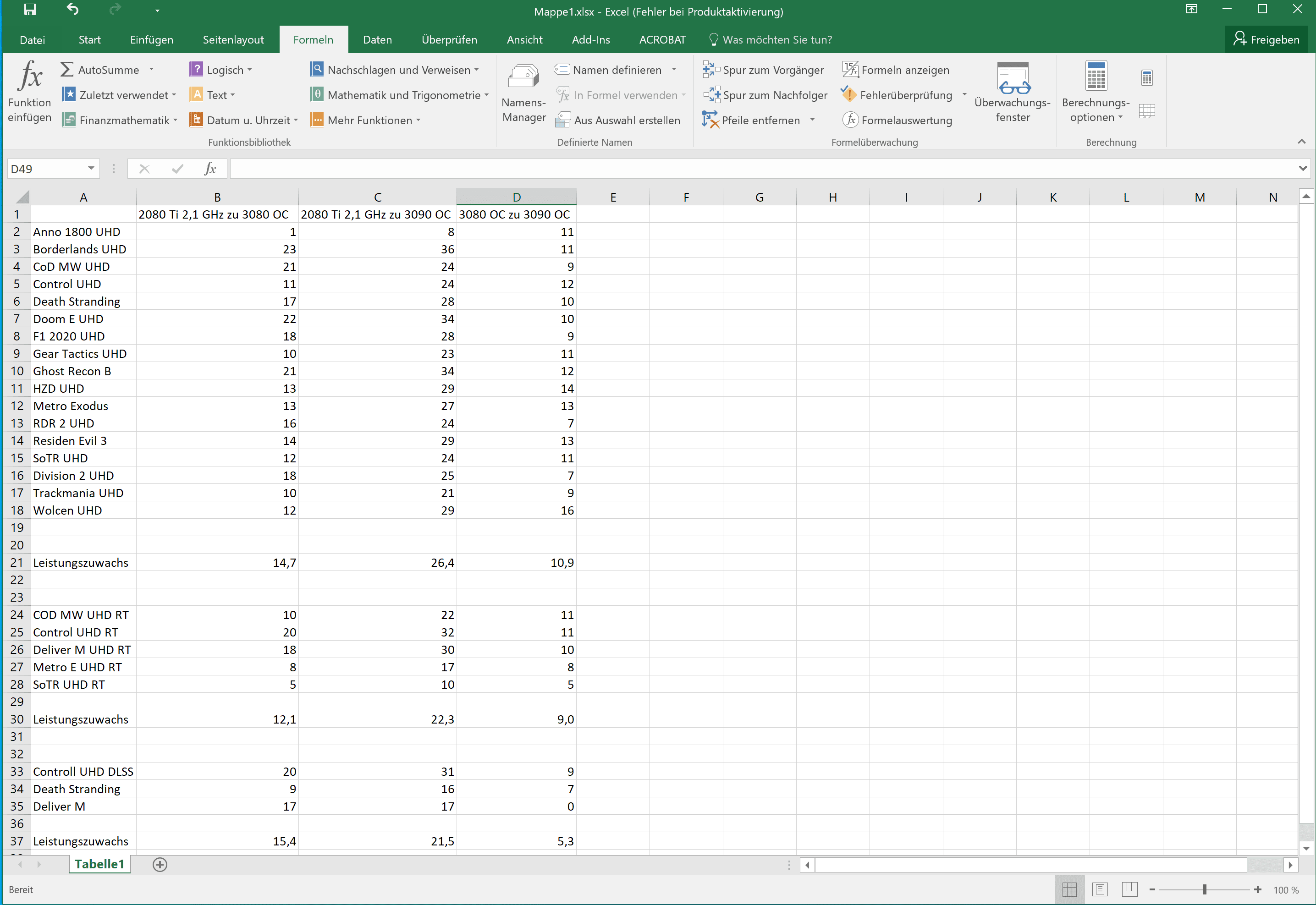This screenshot has height=905, width=1316.
Task: Click the Funktion einfügen fx icon
Action: tap(29, 77)
